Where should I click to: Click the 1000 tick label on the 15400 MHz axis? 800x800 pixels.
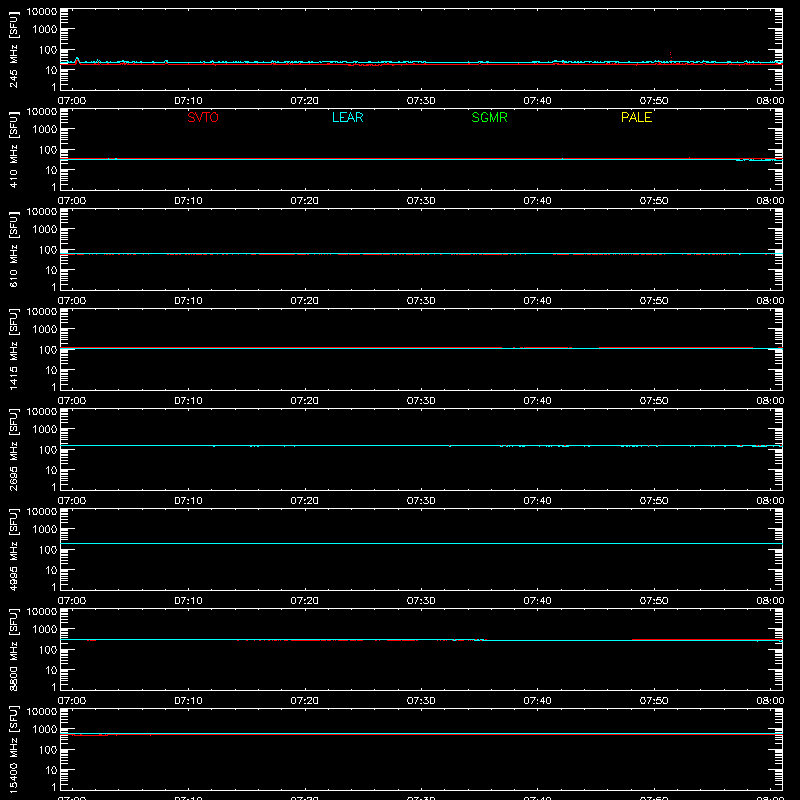[x=45, y=730]
